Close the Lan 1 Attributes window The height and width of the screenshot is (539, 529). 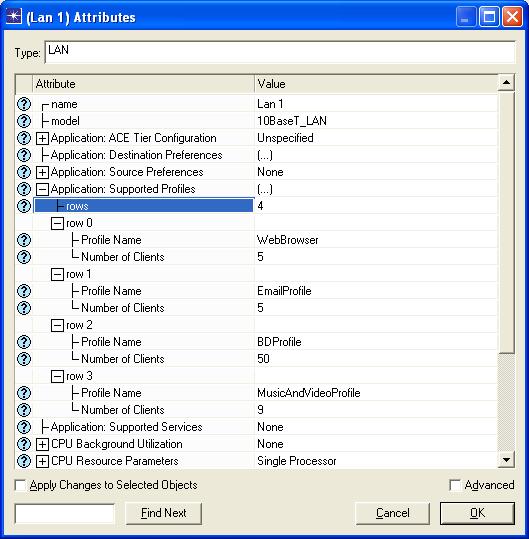512,16
